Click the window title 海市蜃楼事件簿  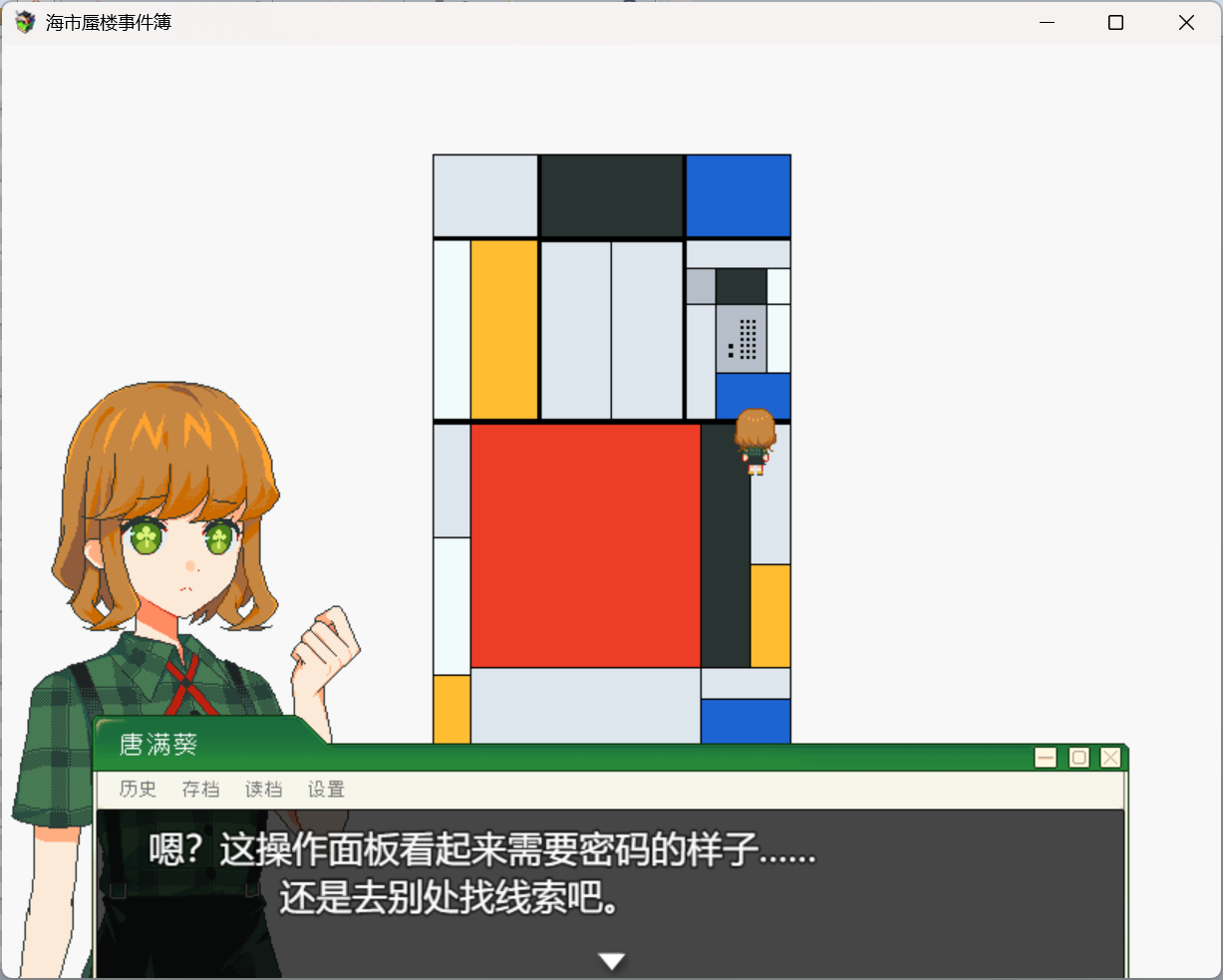click(x=109, y=22)
